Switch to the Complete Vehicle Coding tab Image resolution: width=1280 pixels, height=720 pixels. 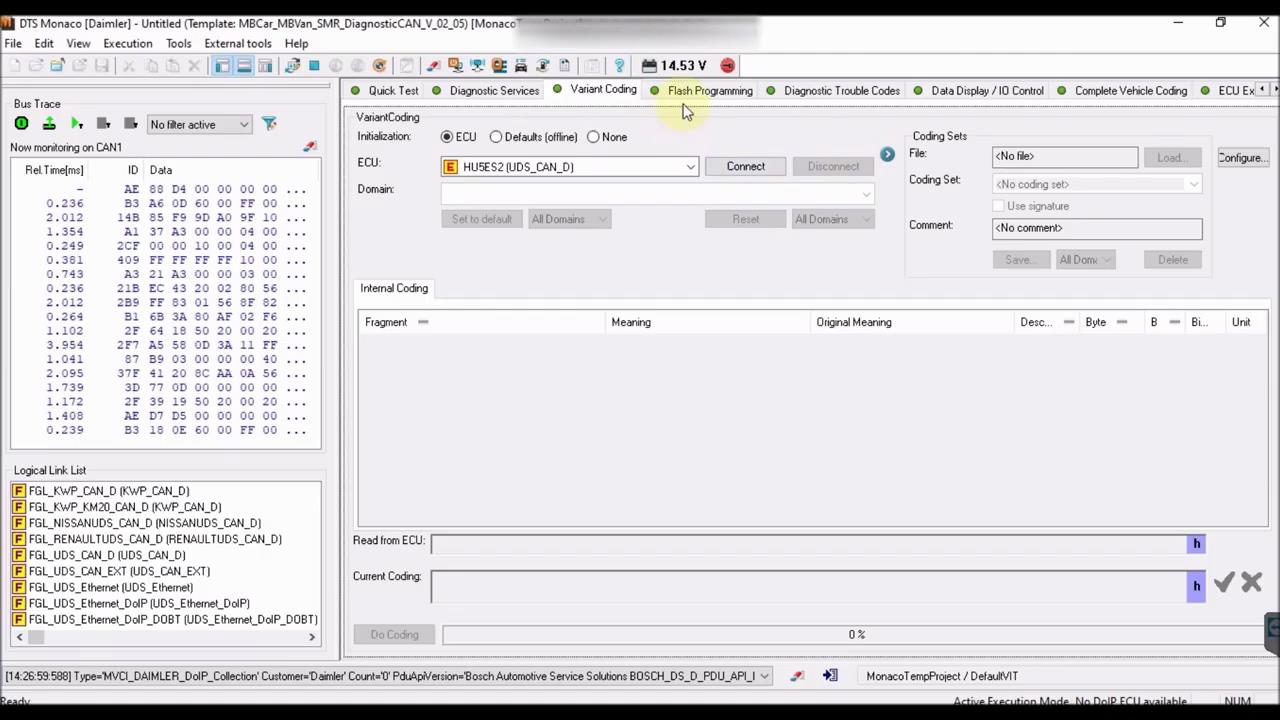click(x=1121, y=91)
